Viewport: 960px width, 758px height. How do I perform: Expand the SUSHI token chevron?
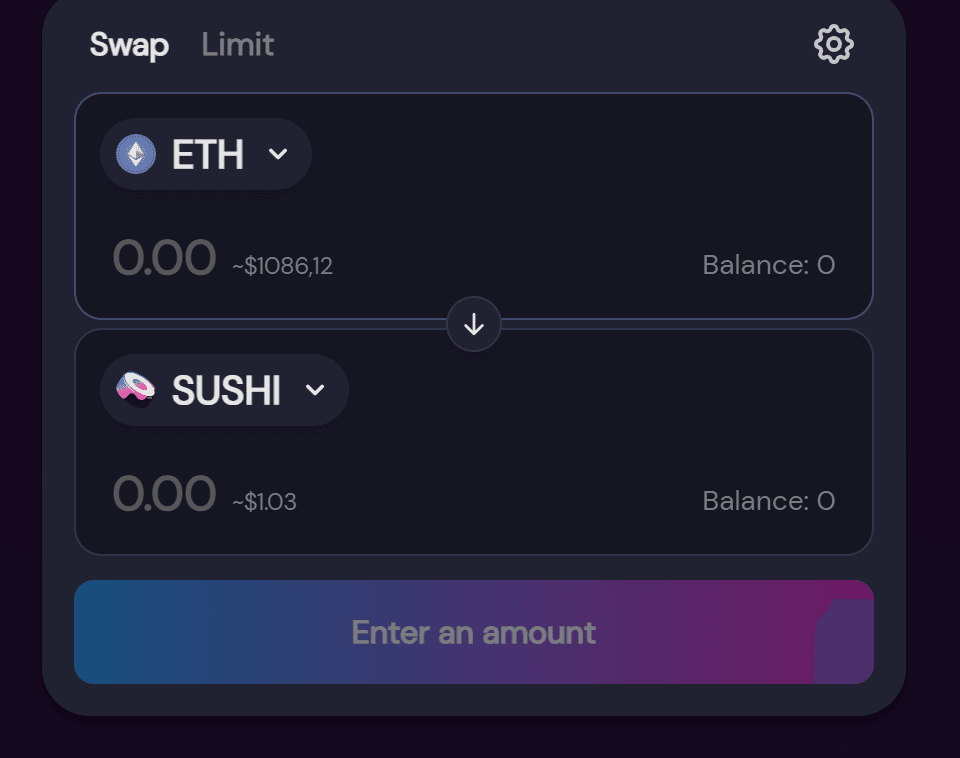coord(315,389)
